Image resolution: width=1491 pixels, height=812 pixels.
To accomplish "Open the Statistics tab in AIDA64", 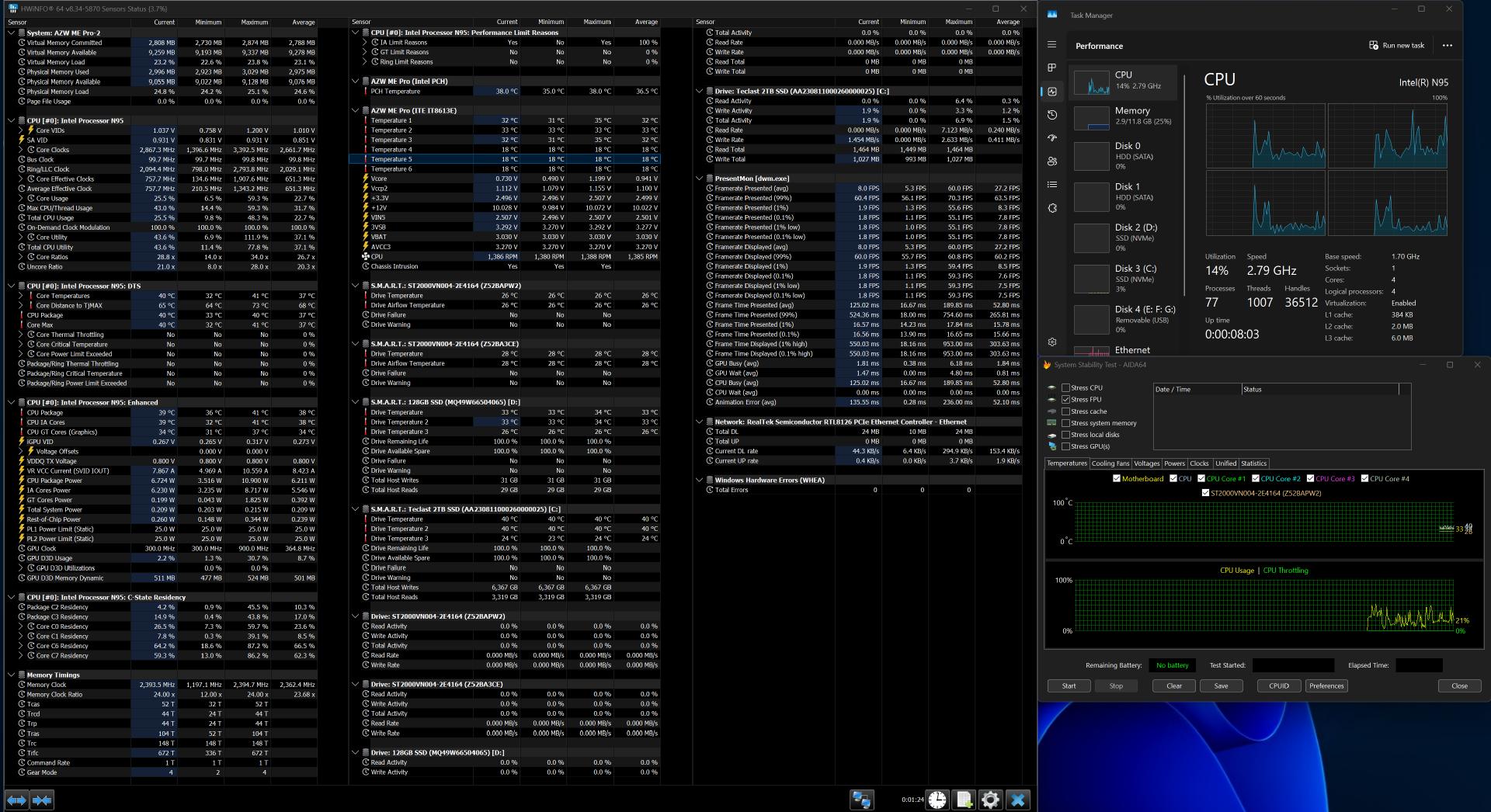I will (1253, 463).
